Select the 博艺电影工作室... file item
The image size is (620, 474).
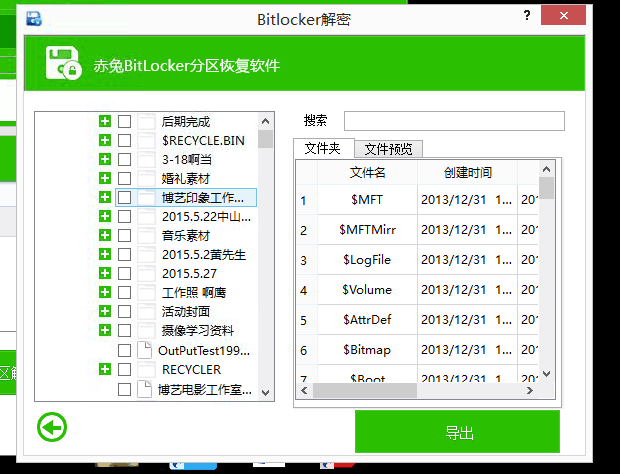(x=204, y=390)
